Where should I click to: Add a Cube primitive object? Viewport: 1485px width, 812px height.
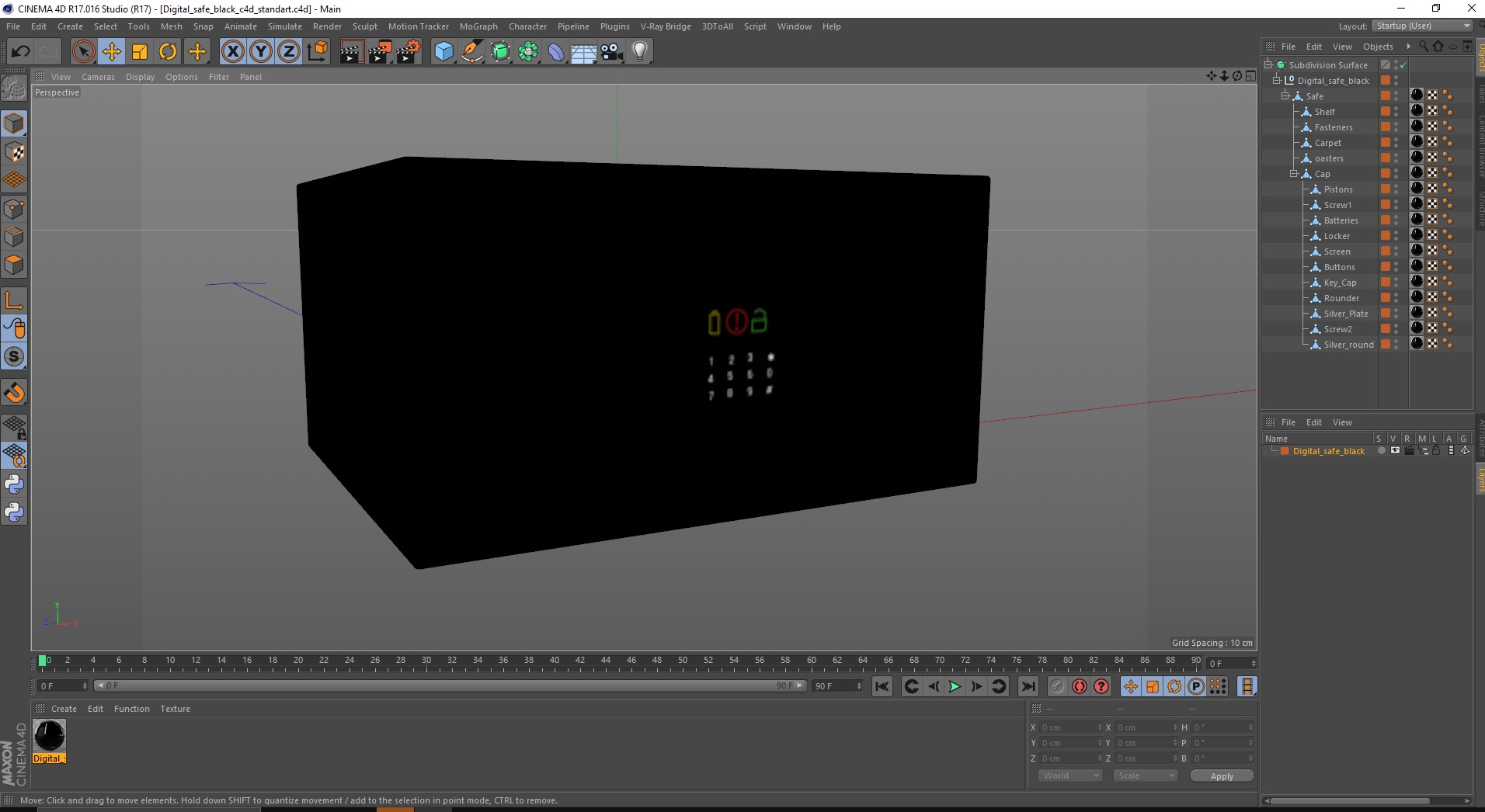pos(443,52)
